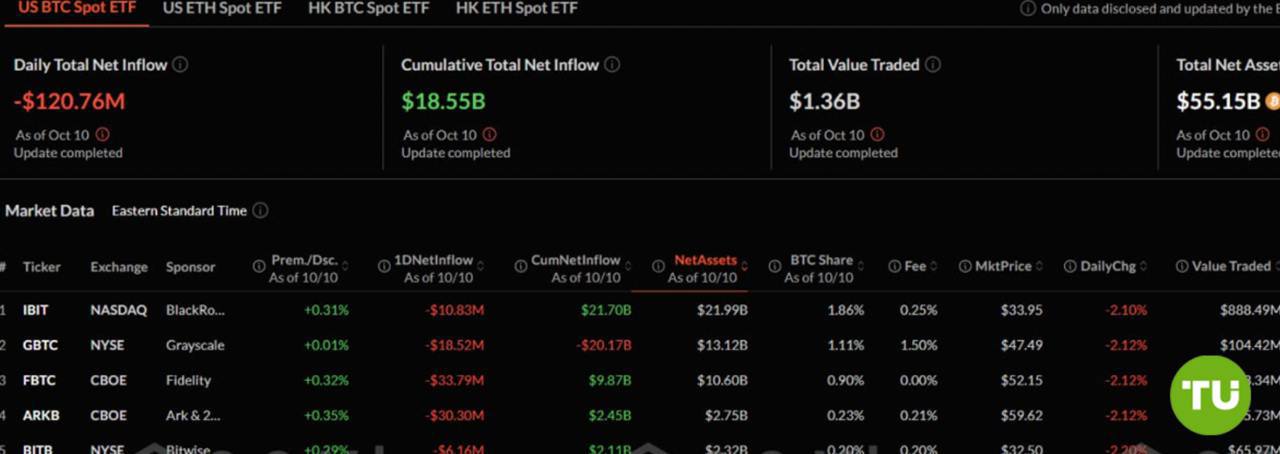Click info icon beside Cumulative Total Net Inflow
Viewport: 1280px width, 454px height.
click(612, 64)
